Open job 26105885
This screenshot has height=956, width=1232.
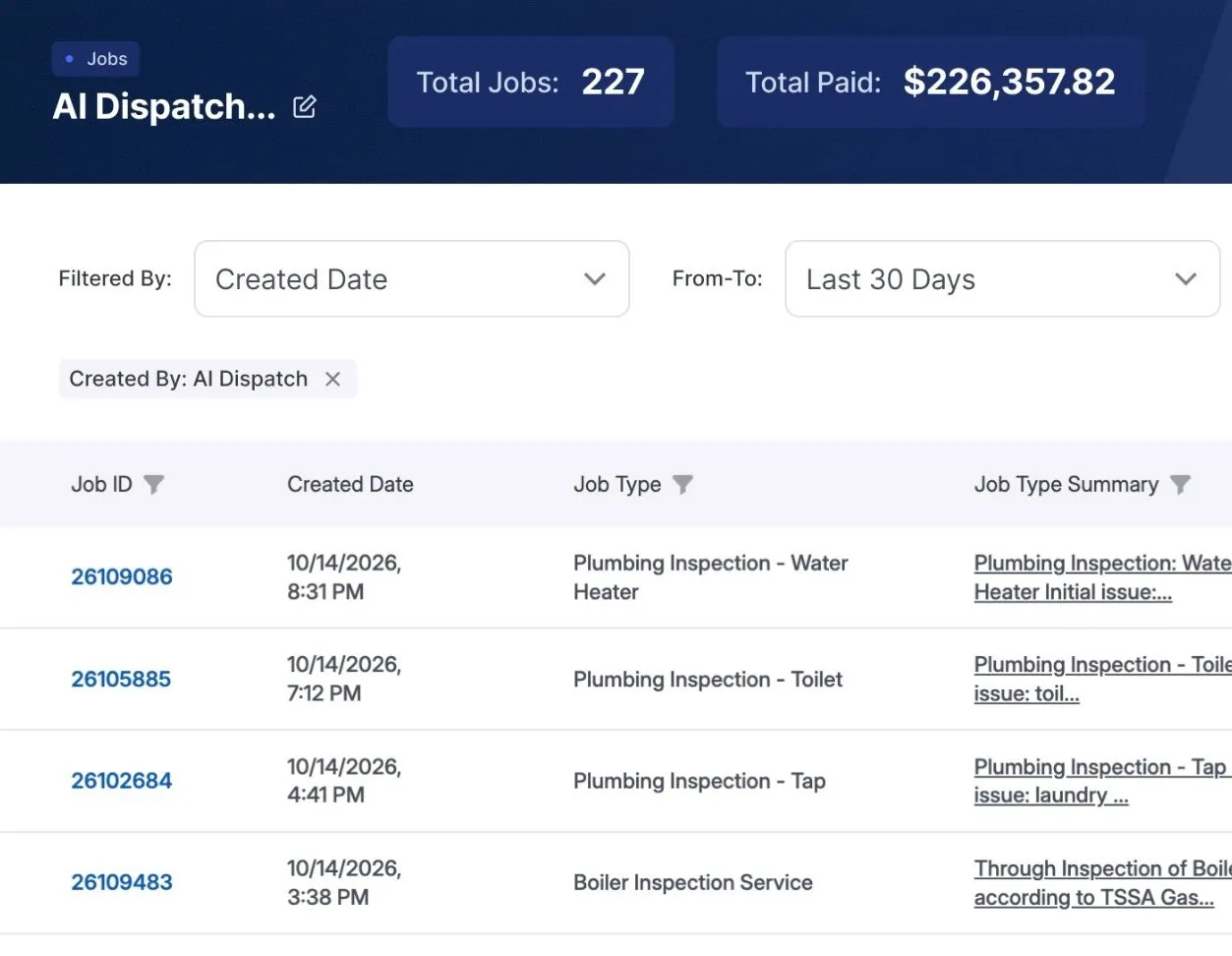(x=121, y=680)
